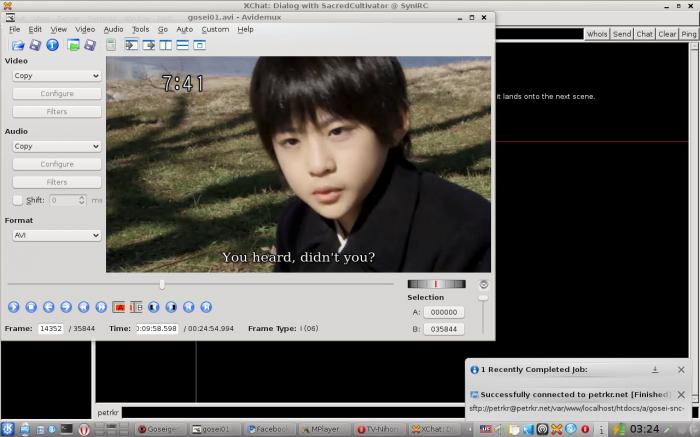Click selection A value 000000

pyautogui.click(x=444, y=312)
